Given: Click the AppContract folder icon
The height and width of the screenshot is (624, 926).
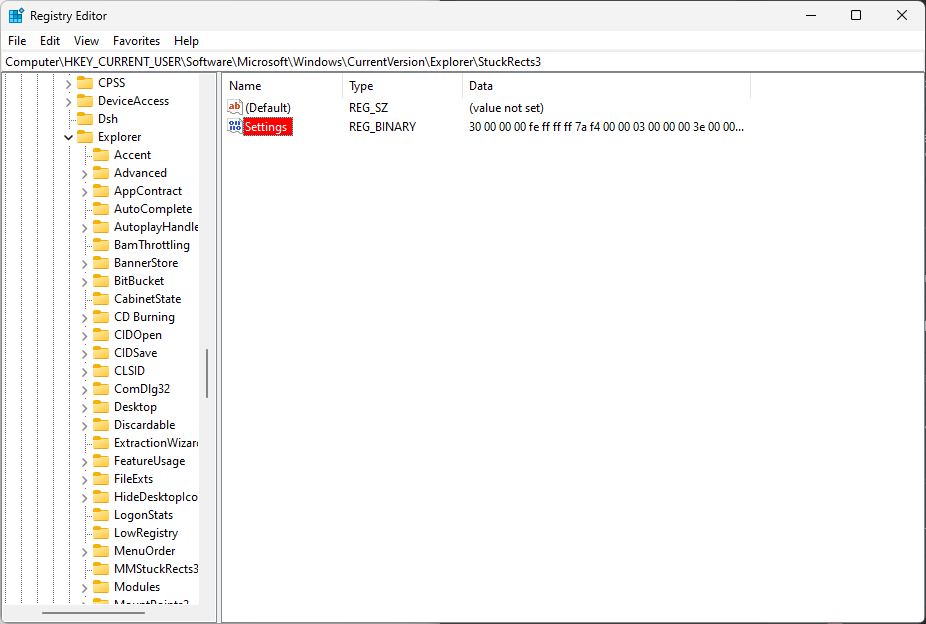Looking at the screenshot, I should coord(101,190).
